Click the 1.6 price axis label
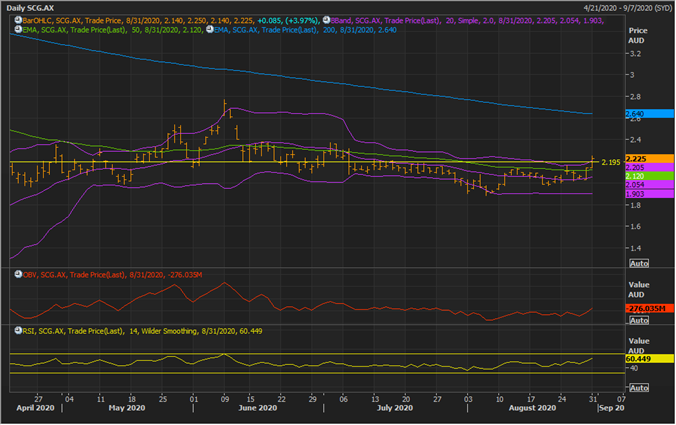The height and width of the screenshot is (425, 676). [x=635, y=226]
